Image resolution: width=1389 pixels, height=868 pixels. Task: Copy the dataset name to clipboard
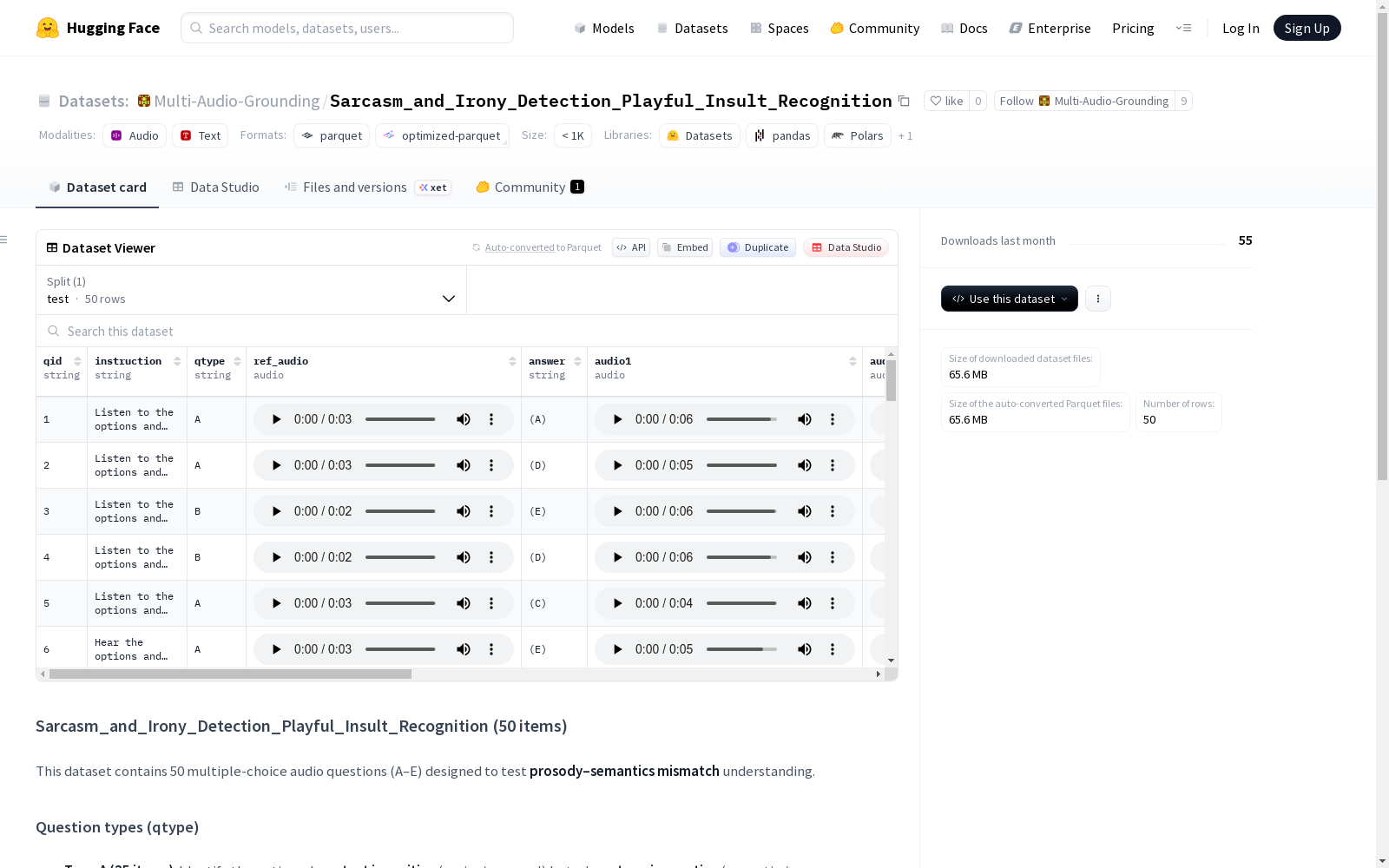pyautogui.click(x=904, y=101)
